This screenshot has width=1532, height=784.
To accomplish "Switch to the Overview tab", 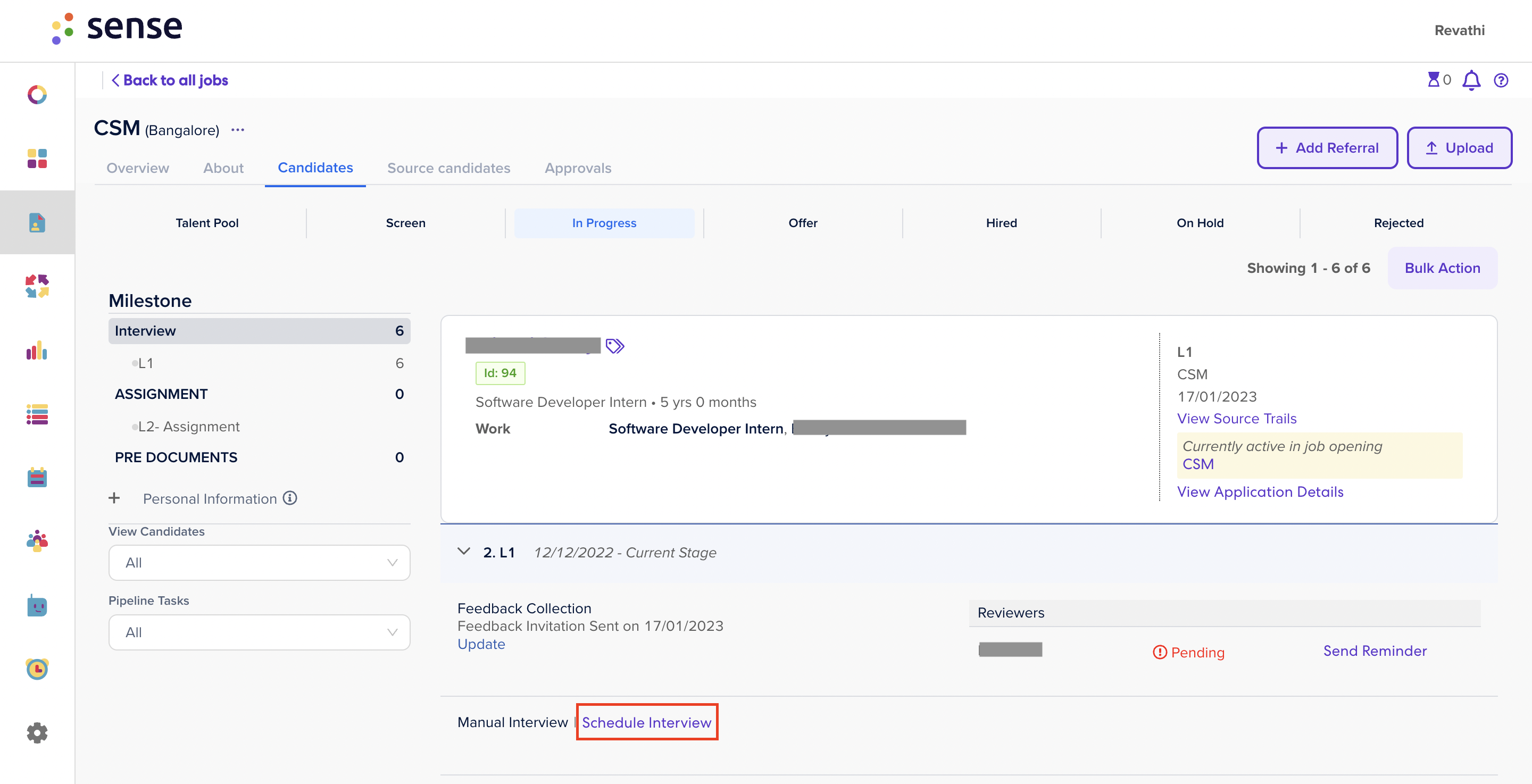I will point(138,168).
